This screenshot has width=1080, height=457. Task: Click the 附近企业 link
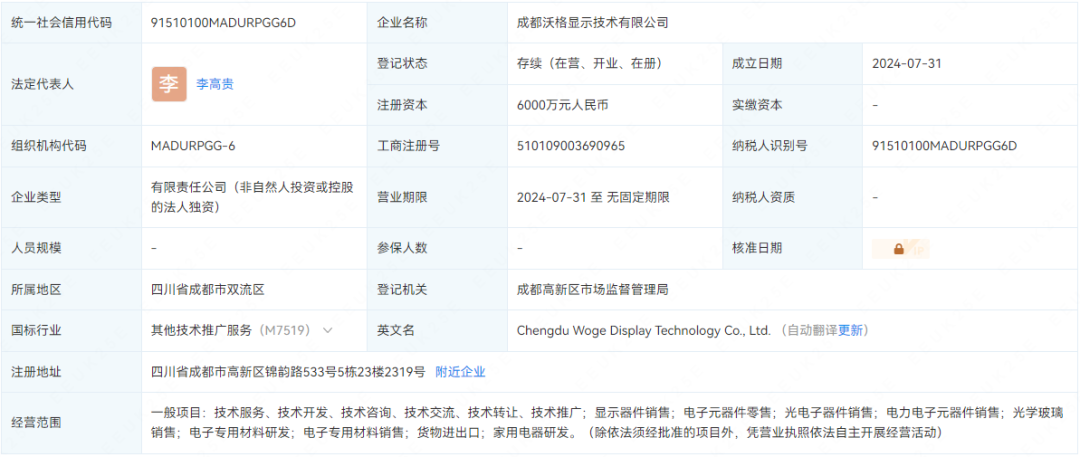461,372
